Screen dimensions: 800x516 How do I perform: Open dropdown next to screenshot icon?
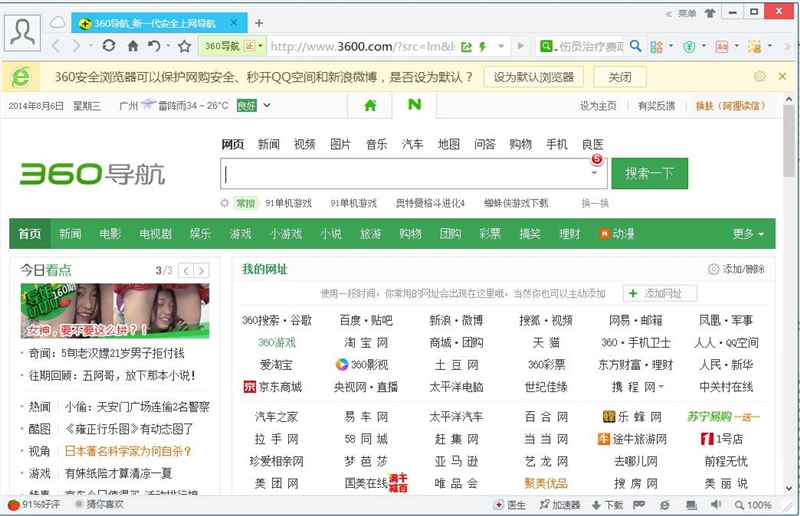click(x=770, y=46)
